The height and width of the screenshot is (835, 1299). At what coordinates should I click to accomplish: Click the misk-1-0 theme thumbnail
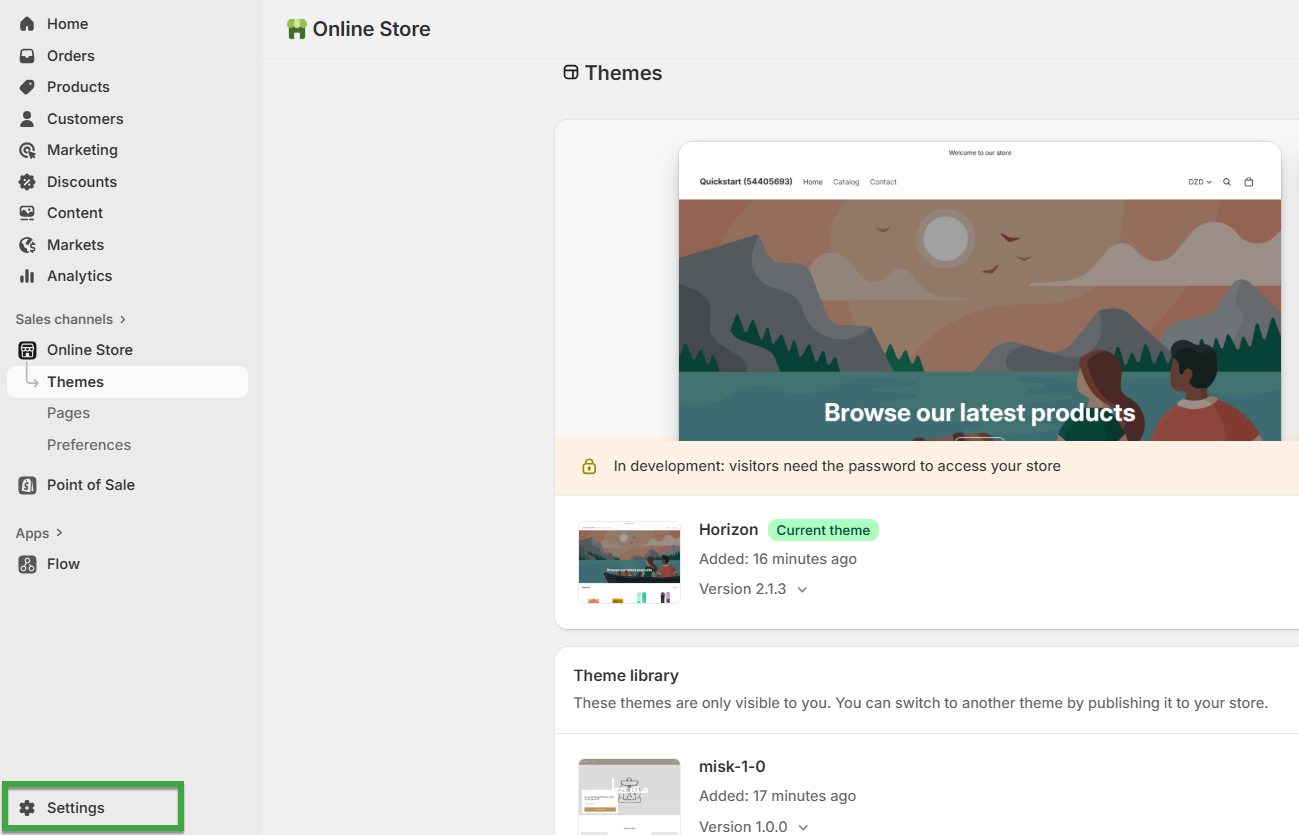pos(629,795)
